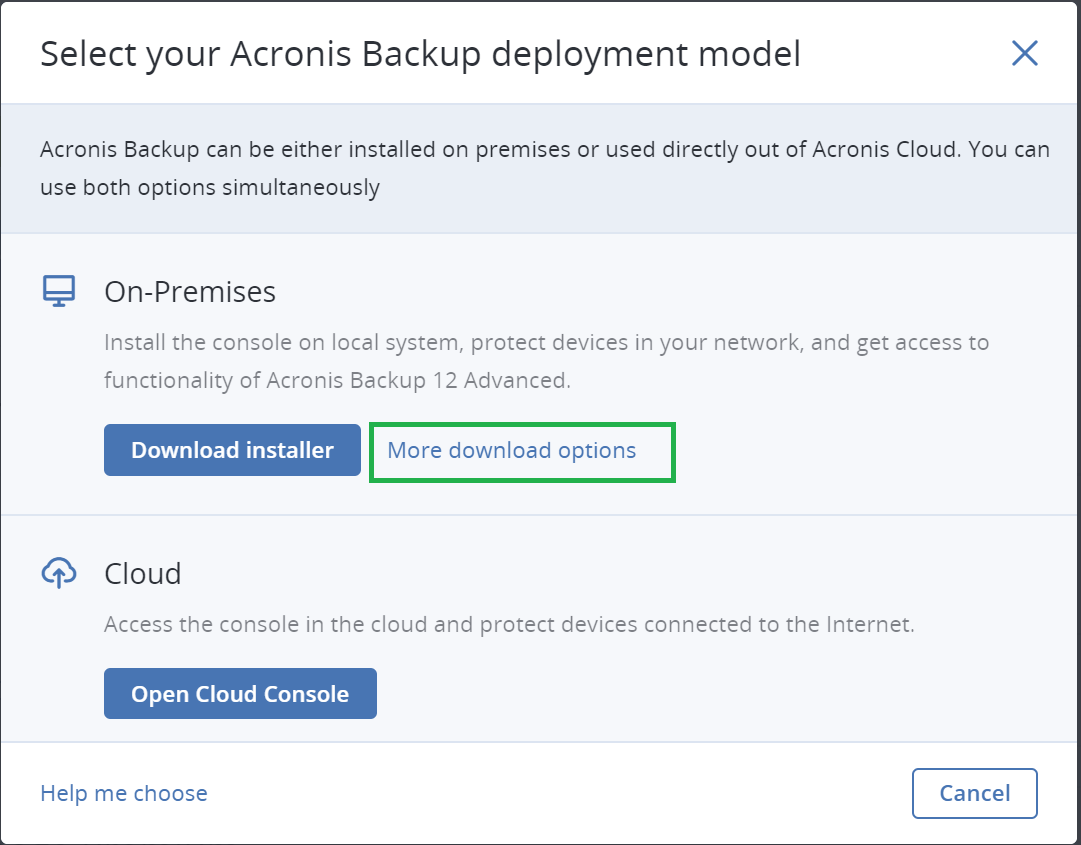Cancel the deployment model selection
The image size is (1081, 845).
pos(974,793)
